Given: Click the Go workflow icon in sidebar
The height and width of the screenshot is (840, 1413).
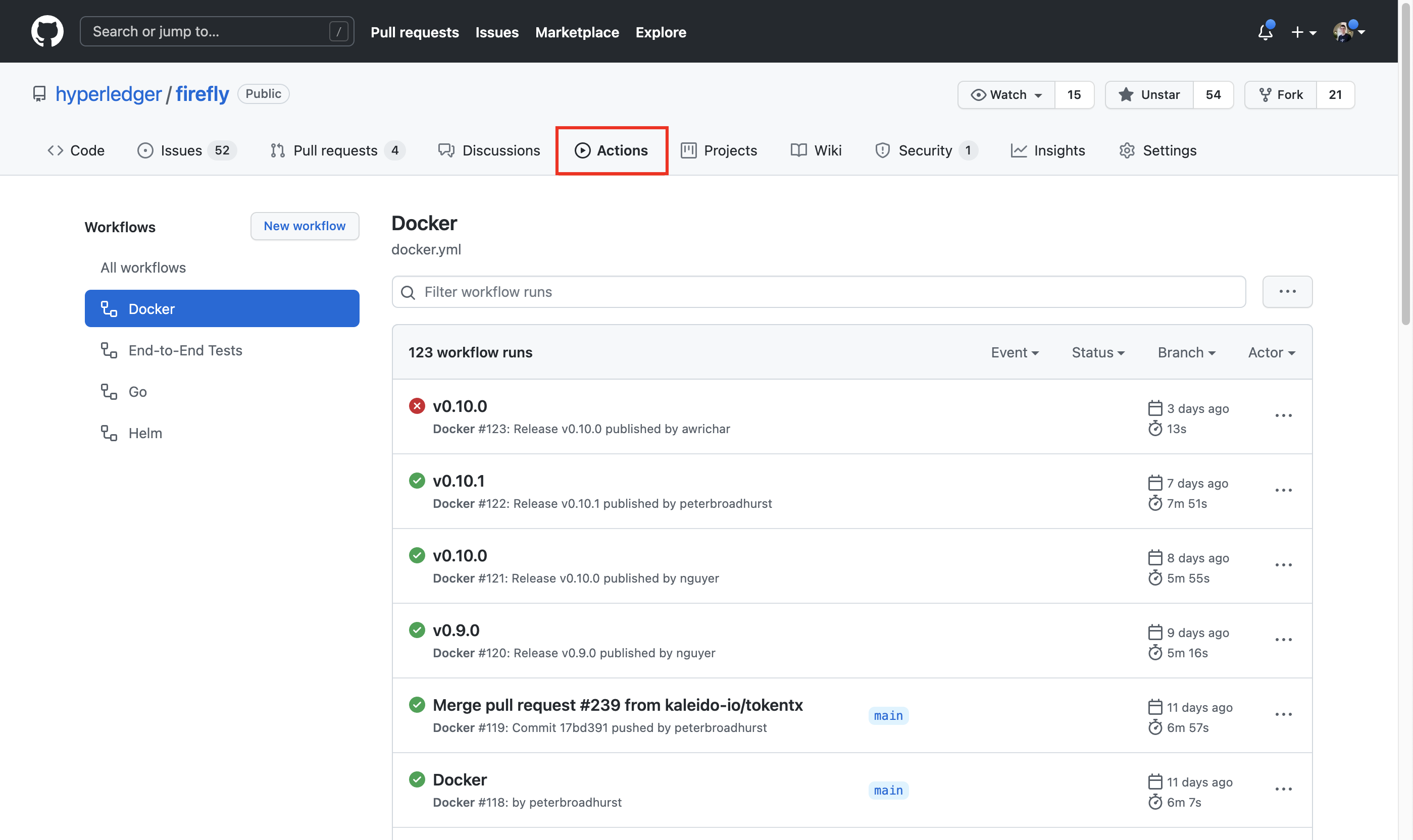Looking at the screenshot, I should [109, 392].
